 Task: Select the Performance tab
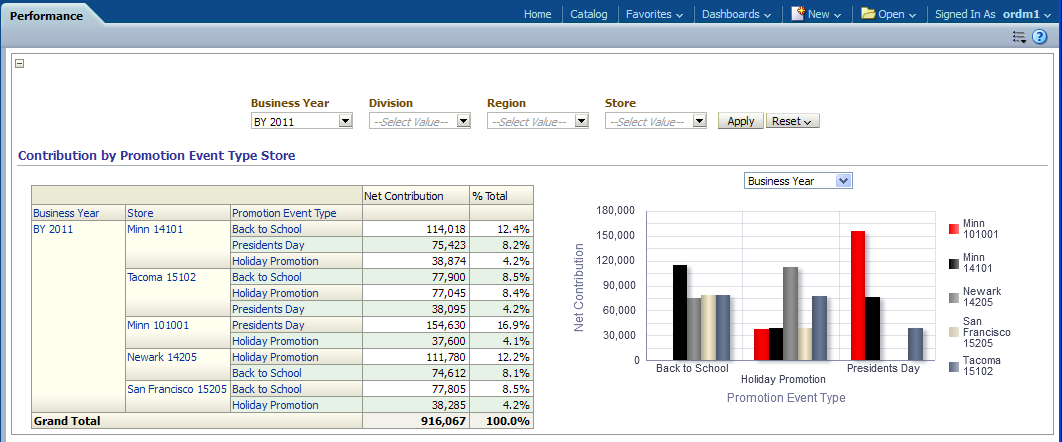pos(46,16)
